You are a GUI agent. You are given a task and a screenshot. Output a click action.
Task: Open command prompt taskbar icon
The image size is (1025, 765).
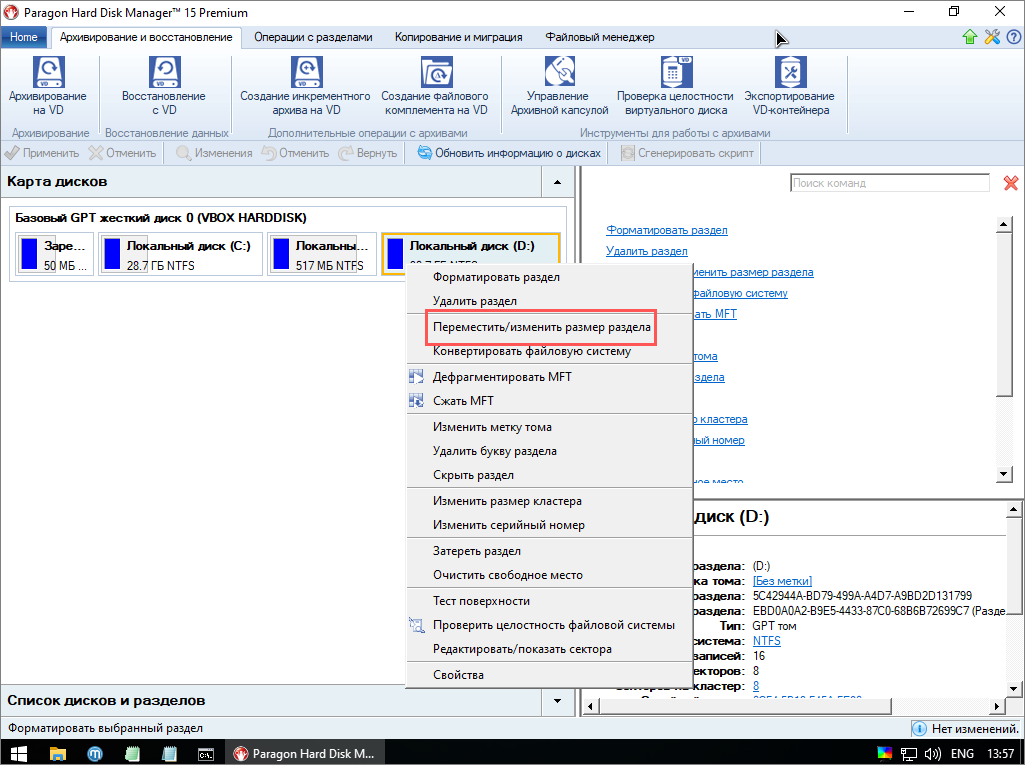206,753
